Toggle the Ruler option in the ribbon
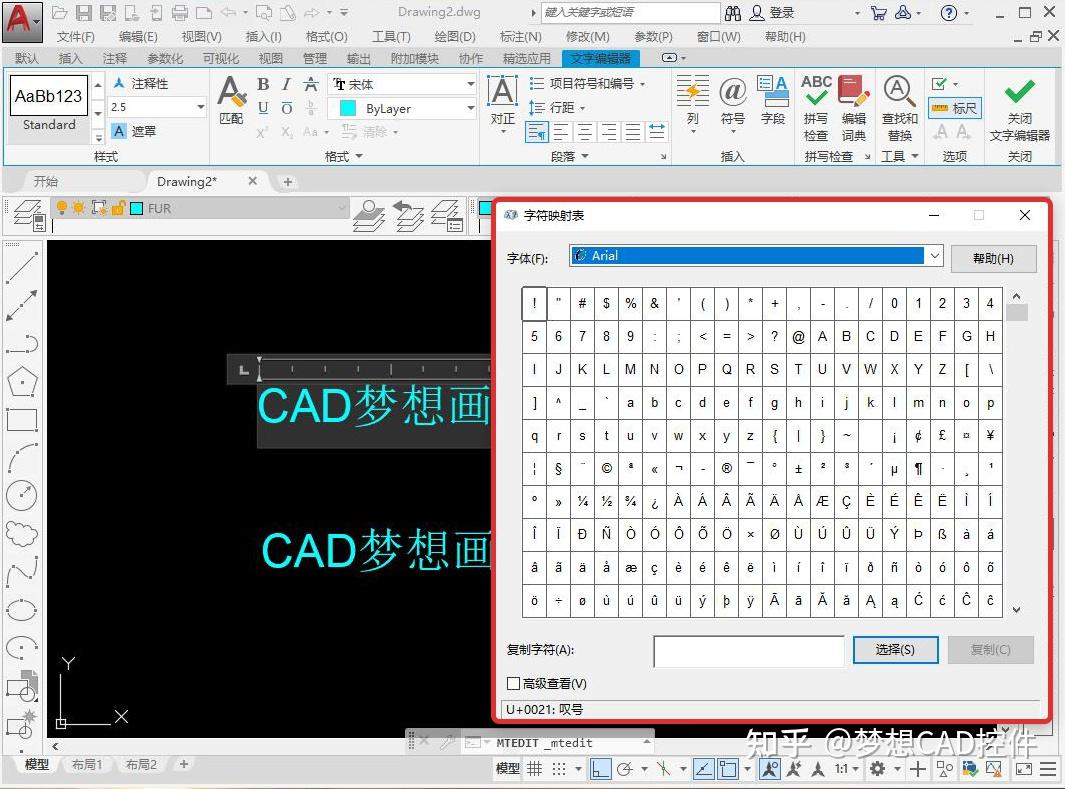The image size is (1065, 789). 957,108
